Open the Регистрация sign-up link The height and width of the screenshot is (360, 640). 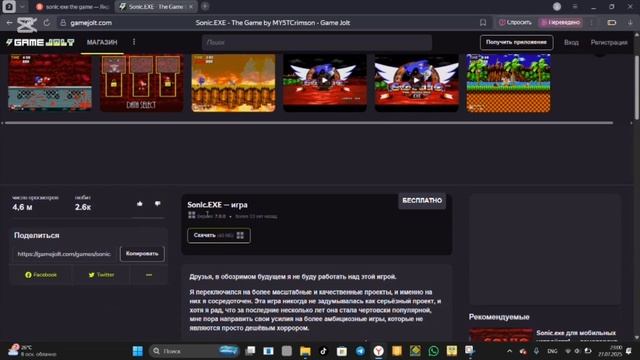[609, 42]
